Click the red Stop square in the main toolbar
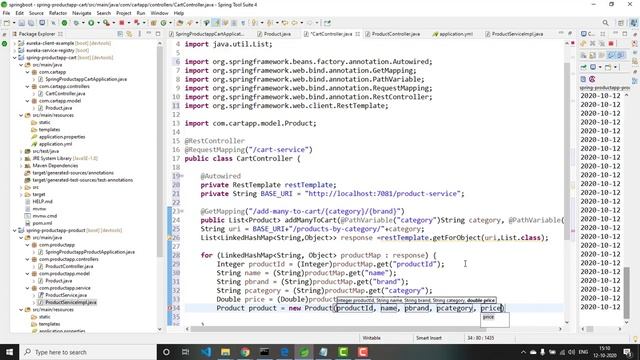Screen dimensions: 640x360 [122, 23]
